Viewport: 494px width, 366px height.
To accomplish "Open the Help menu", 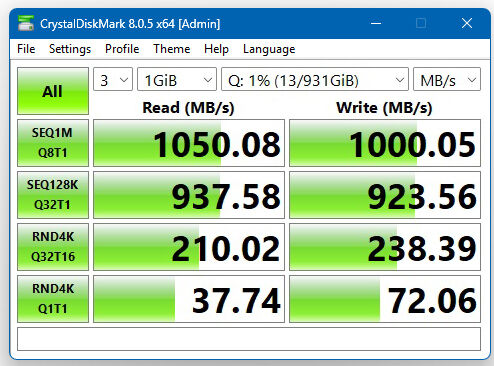I will coord(216,49).
